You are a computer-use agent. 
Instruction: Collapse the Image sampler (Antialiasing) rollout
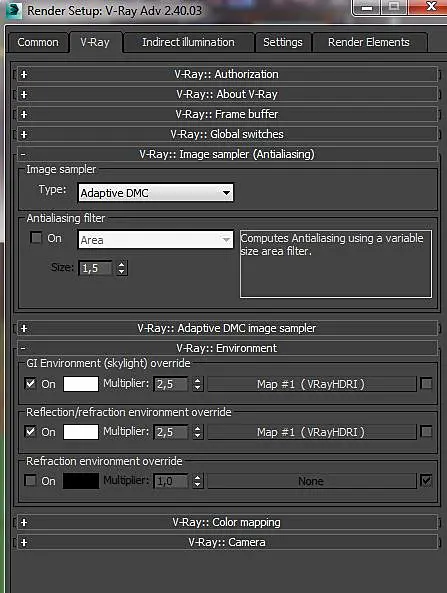(227, 154)
